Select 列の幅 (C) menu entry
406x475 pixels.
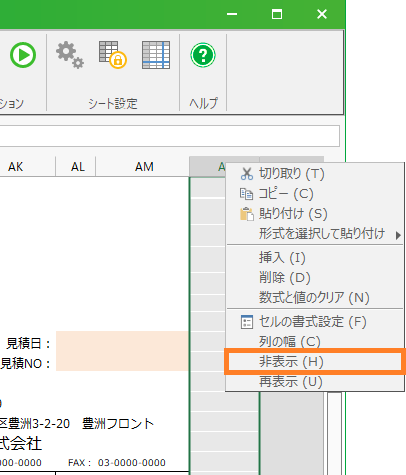tap(315, 341)
